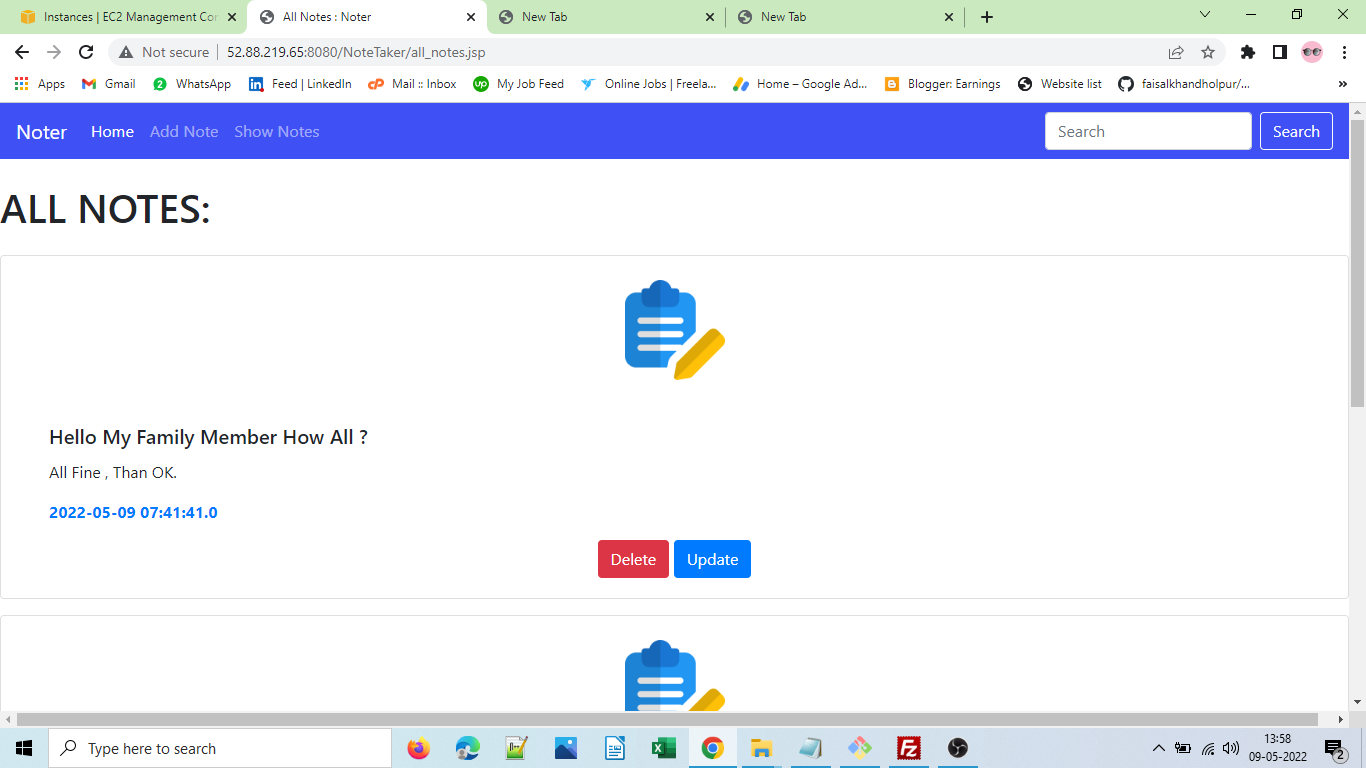Open FileZilla from the taskbar
The image size is (1366, 768).
click(909, 748)
